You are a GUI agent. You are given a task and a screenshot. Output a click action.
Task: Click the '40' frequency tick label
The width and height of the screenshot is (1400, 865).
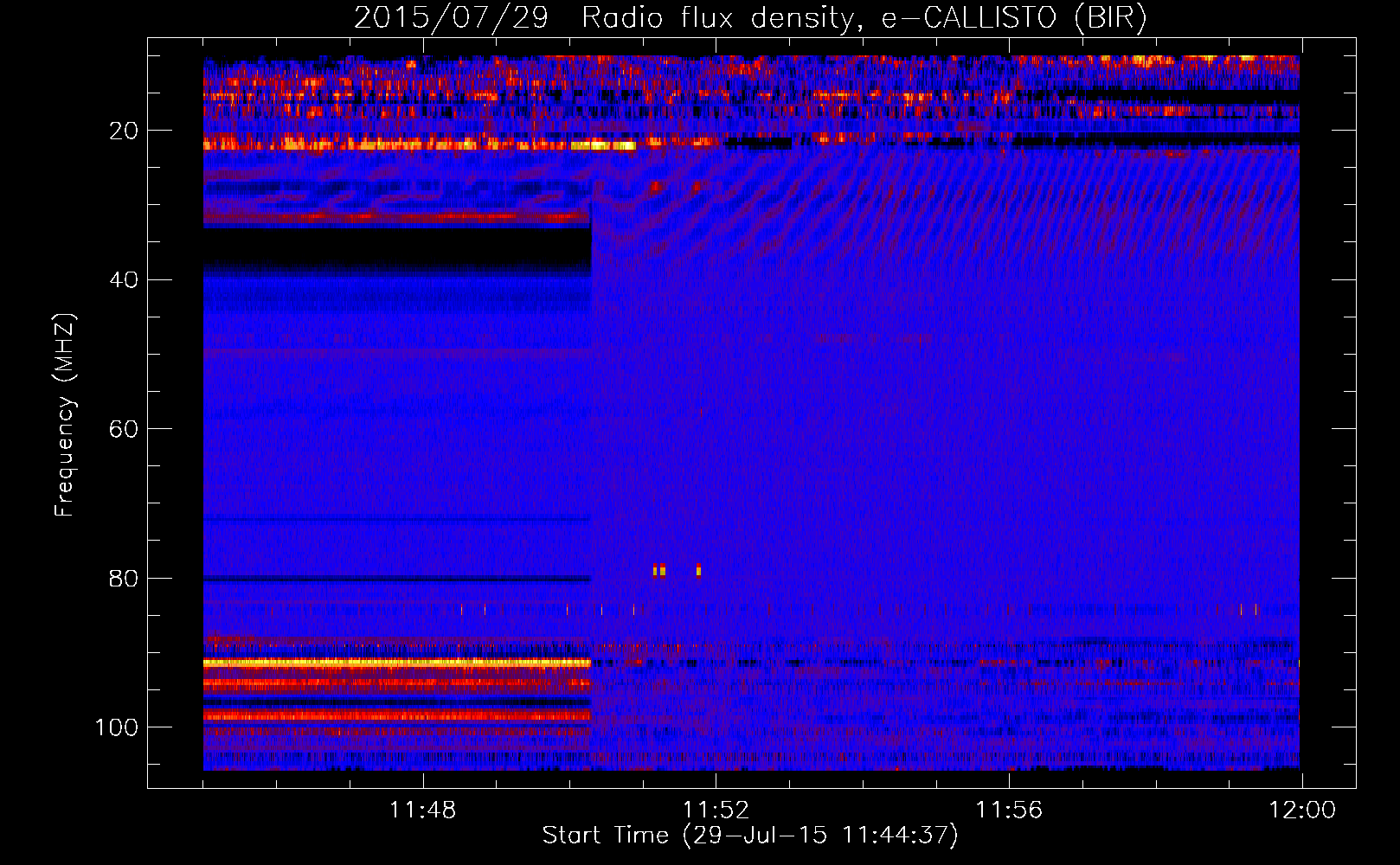[x=125, y=280]
